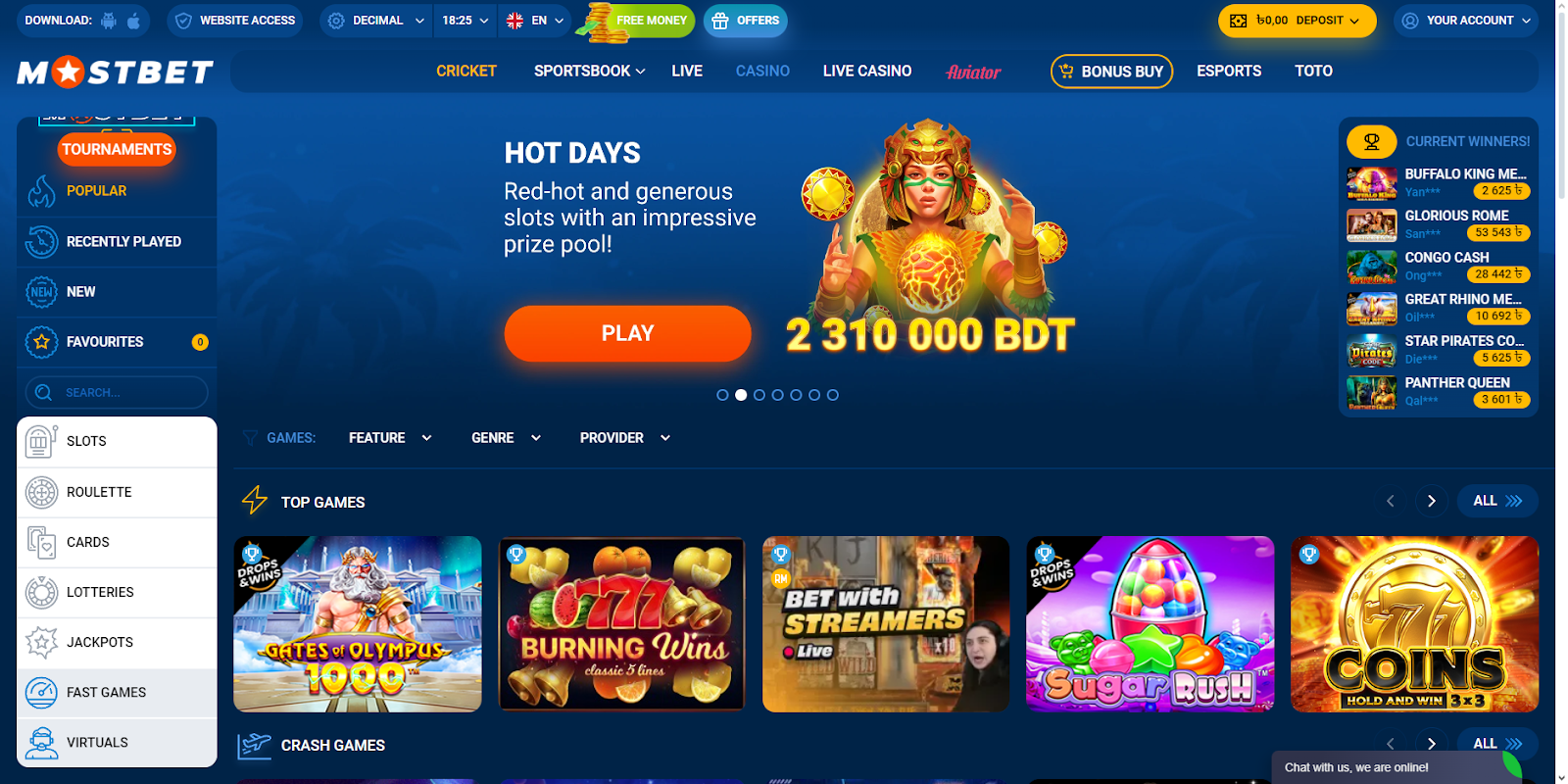The height and width of the screenshot is (784, 1568).
Task: Expand the Provider filter dropdown
Action: click(x=625, y=438)
